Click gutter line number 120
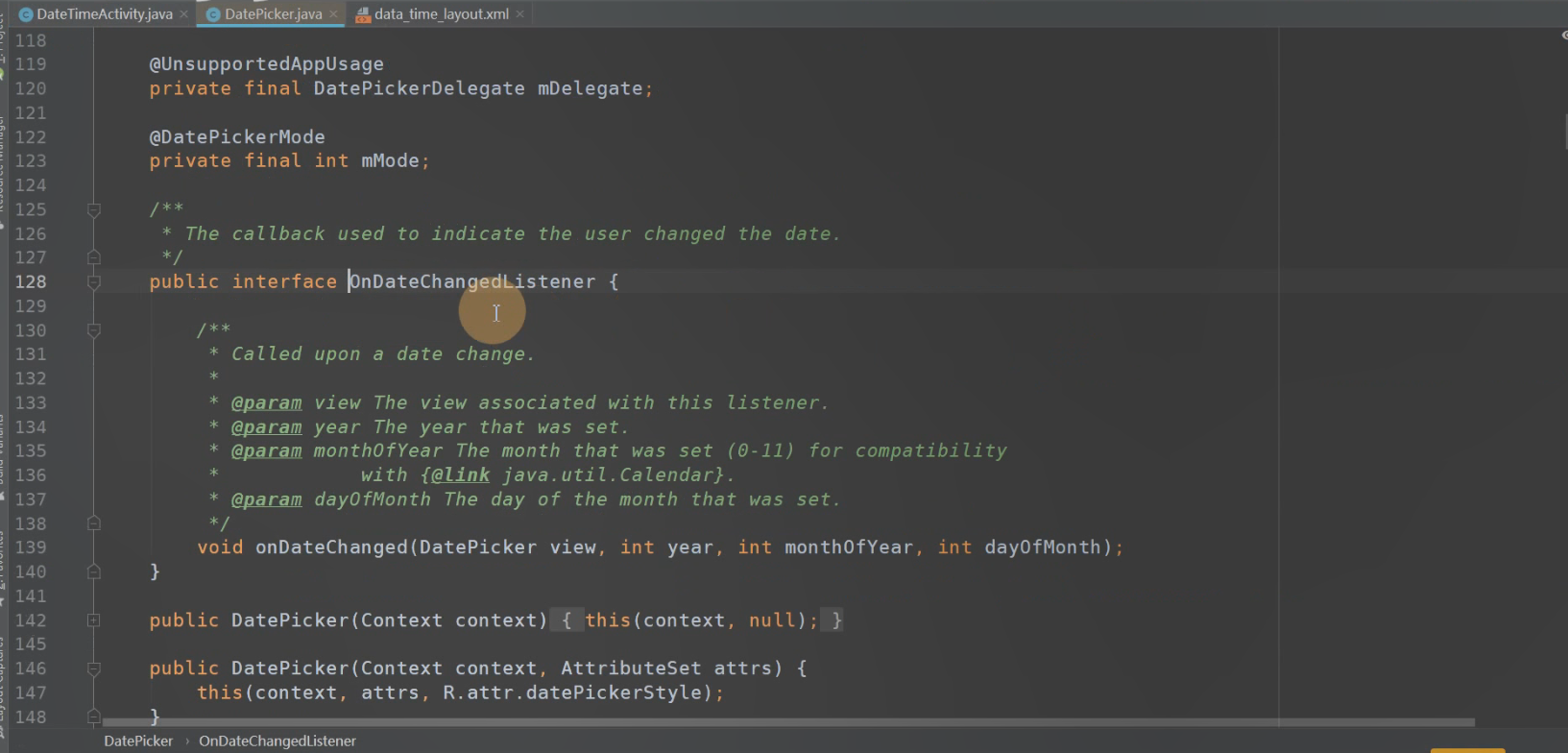This screenshot has width=1568, height=753. 31,88
